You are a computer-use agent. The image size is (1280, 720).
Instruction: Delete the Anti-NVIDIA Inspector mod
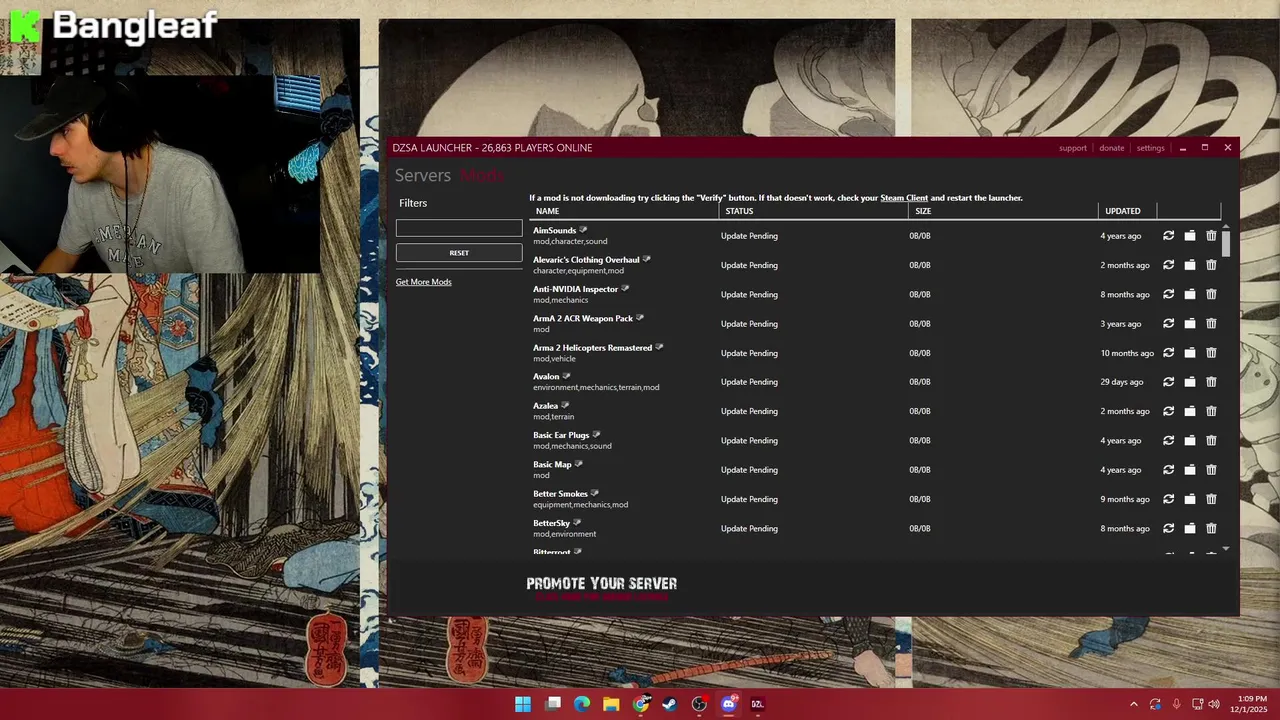(1211, 295)
